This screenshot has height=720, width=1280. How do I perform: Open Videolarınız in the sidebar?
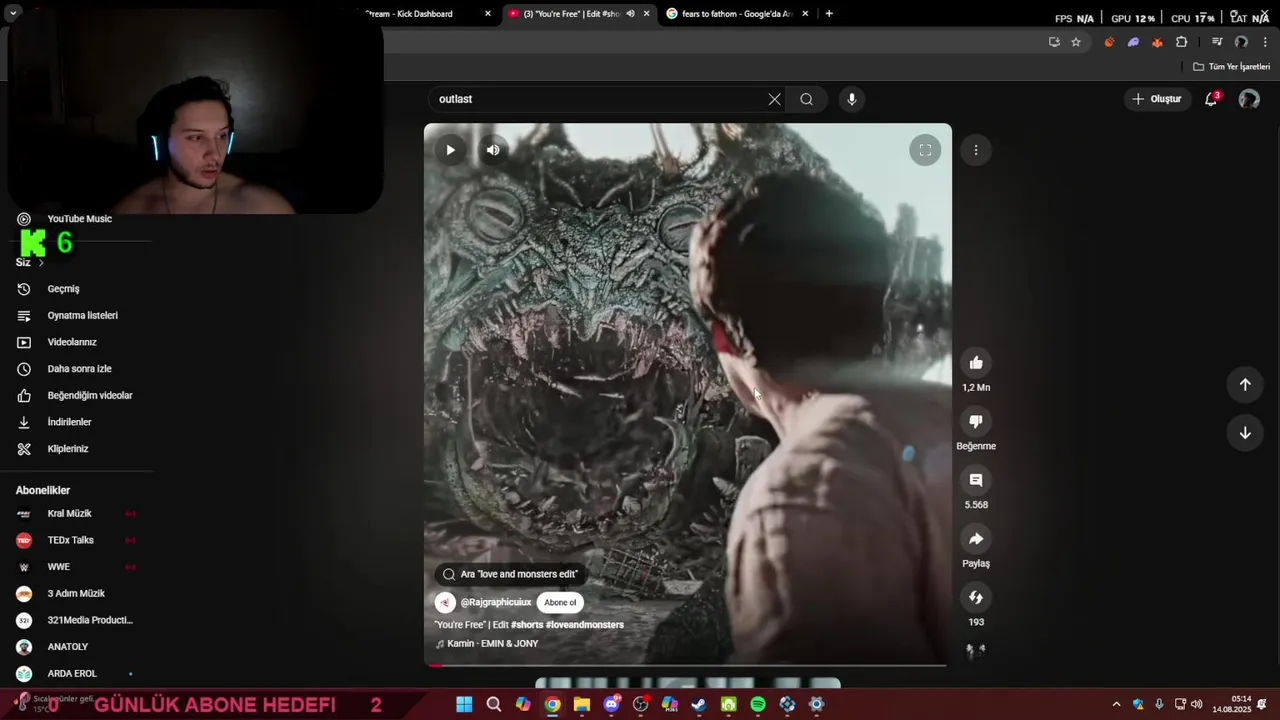coord(72,342)
